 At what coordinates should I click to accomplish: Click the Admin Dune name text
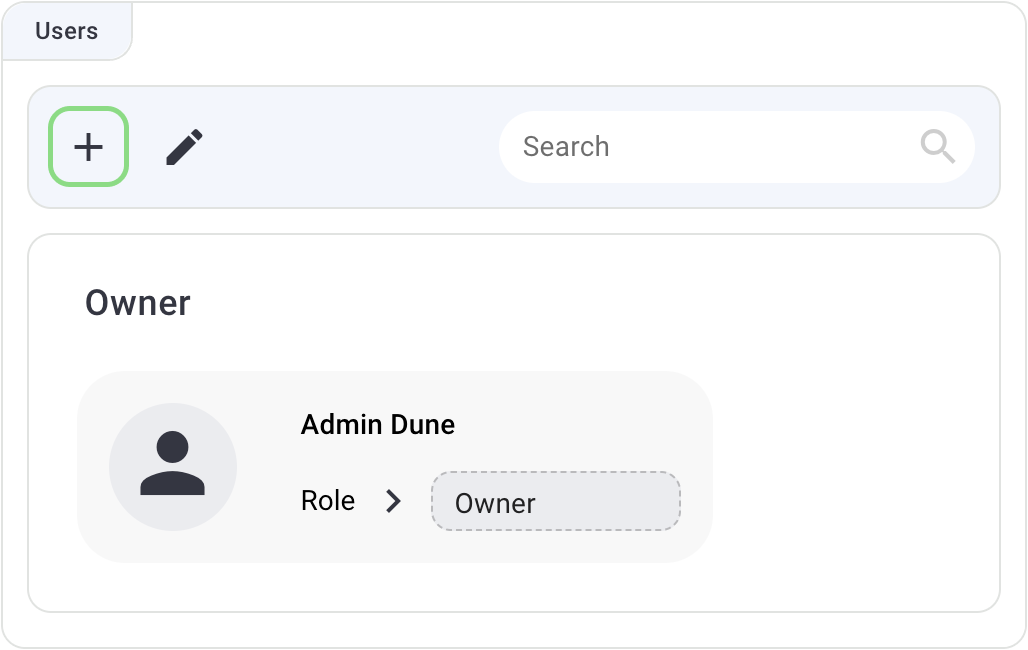378,425
